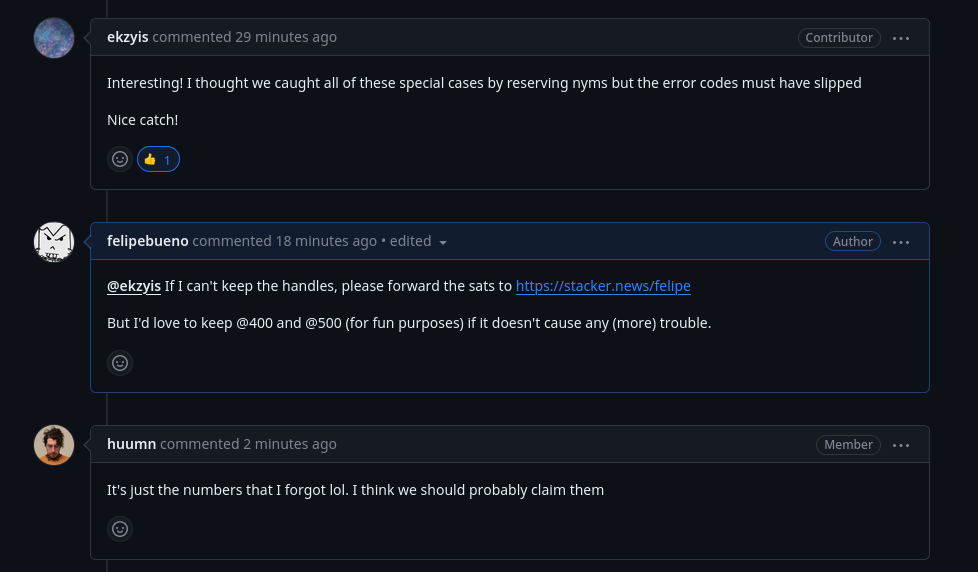Screen dimensions: 978x572
Task: Click the Contributor badge label
Action: click(x=839, y=38)
